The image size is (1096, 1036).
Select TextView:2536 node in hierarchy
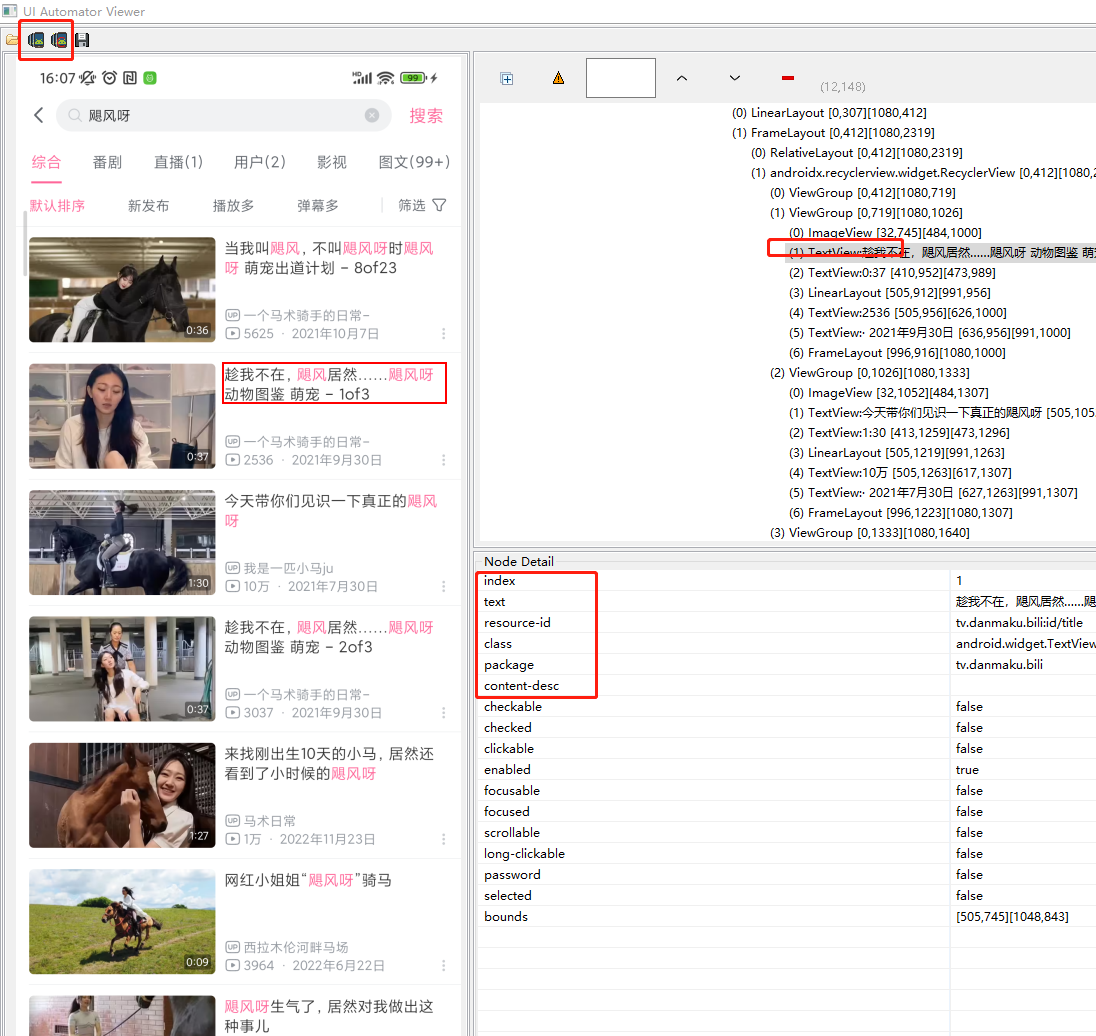pos(897,312)
